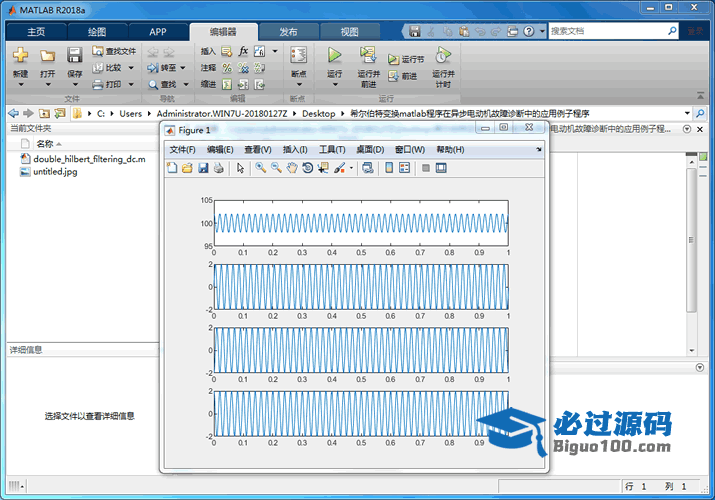Click the 前进 (Advance) button
Viewport: 715px width, 500px height.
[x=403, y=76]
